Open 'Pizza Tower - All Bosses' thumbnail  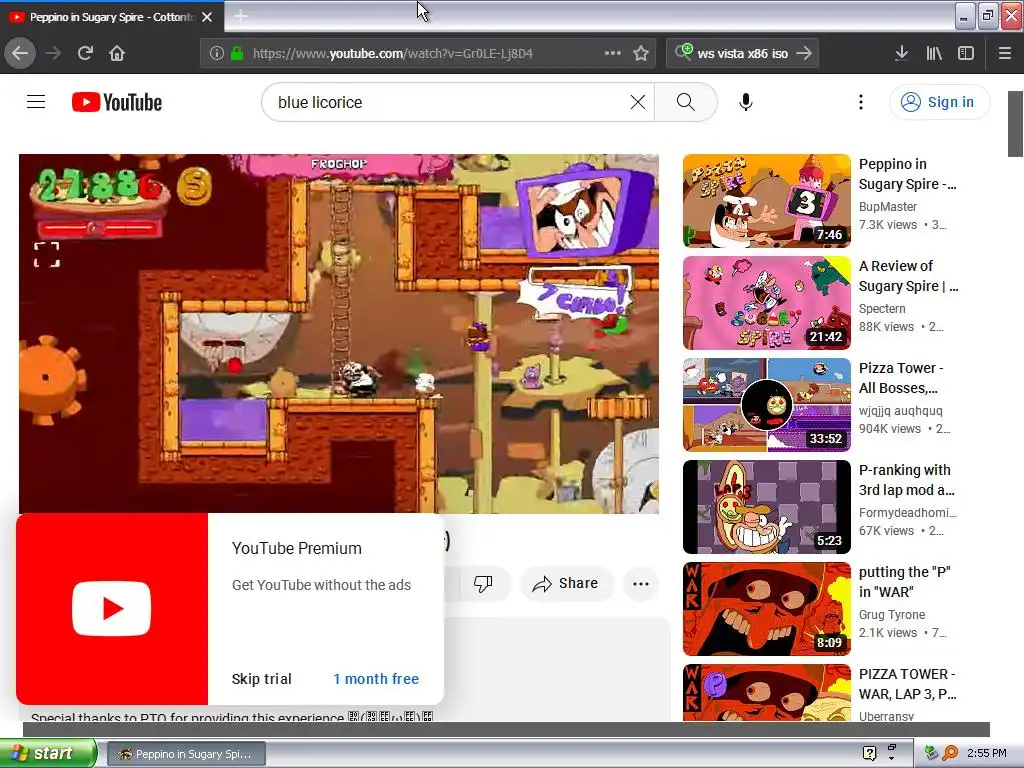coord(767,405)
